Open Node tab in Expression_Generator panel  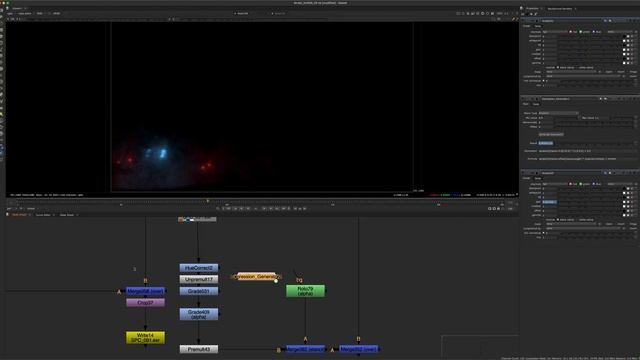536,104
